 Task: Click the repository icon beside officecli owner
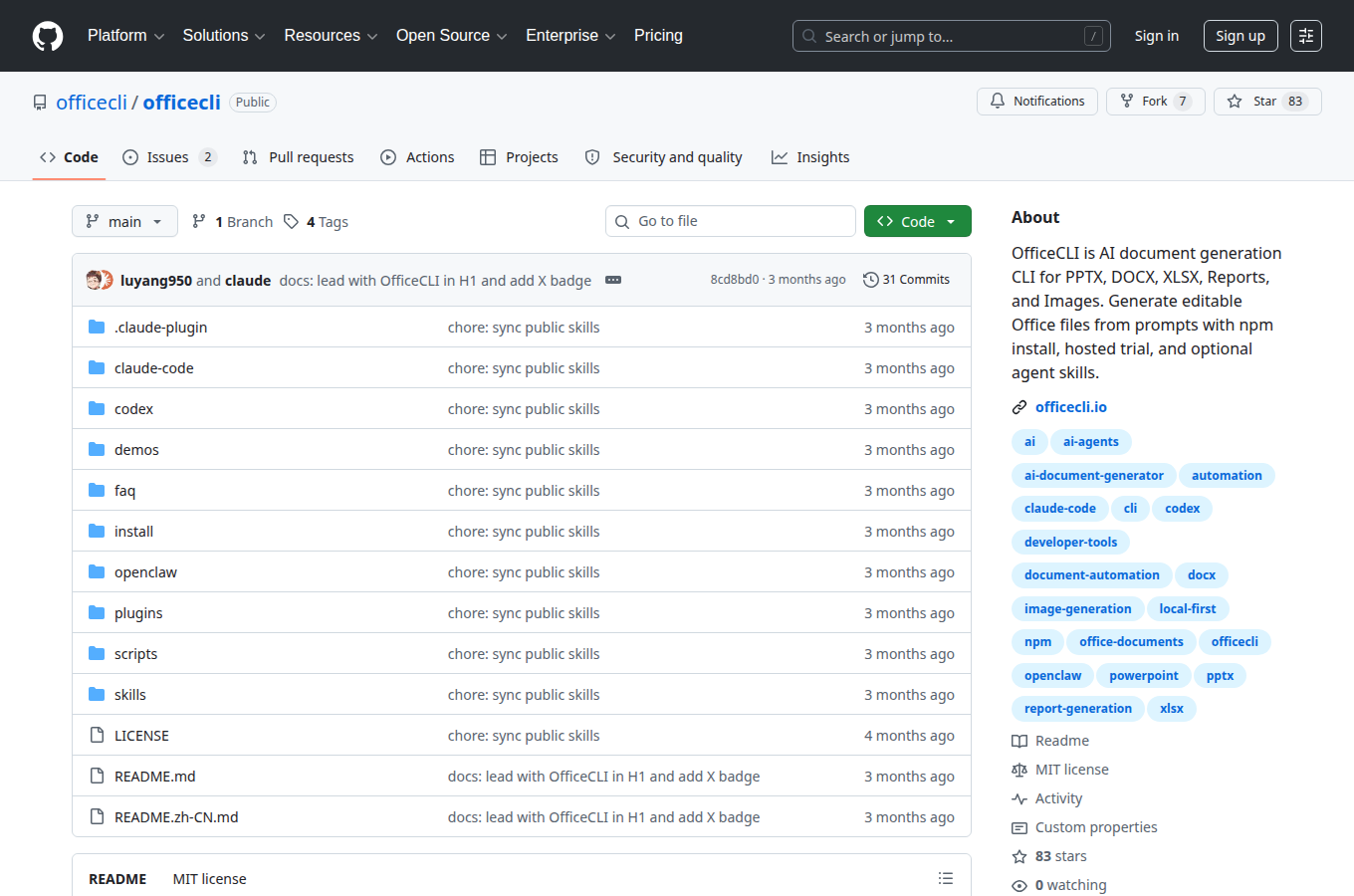40,103
